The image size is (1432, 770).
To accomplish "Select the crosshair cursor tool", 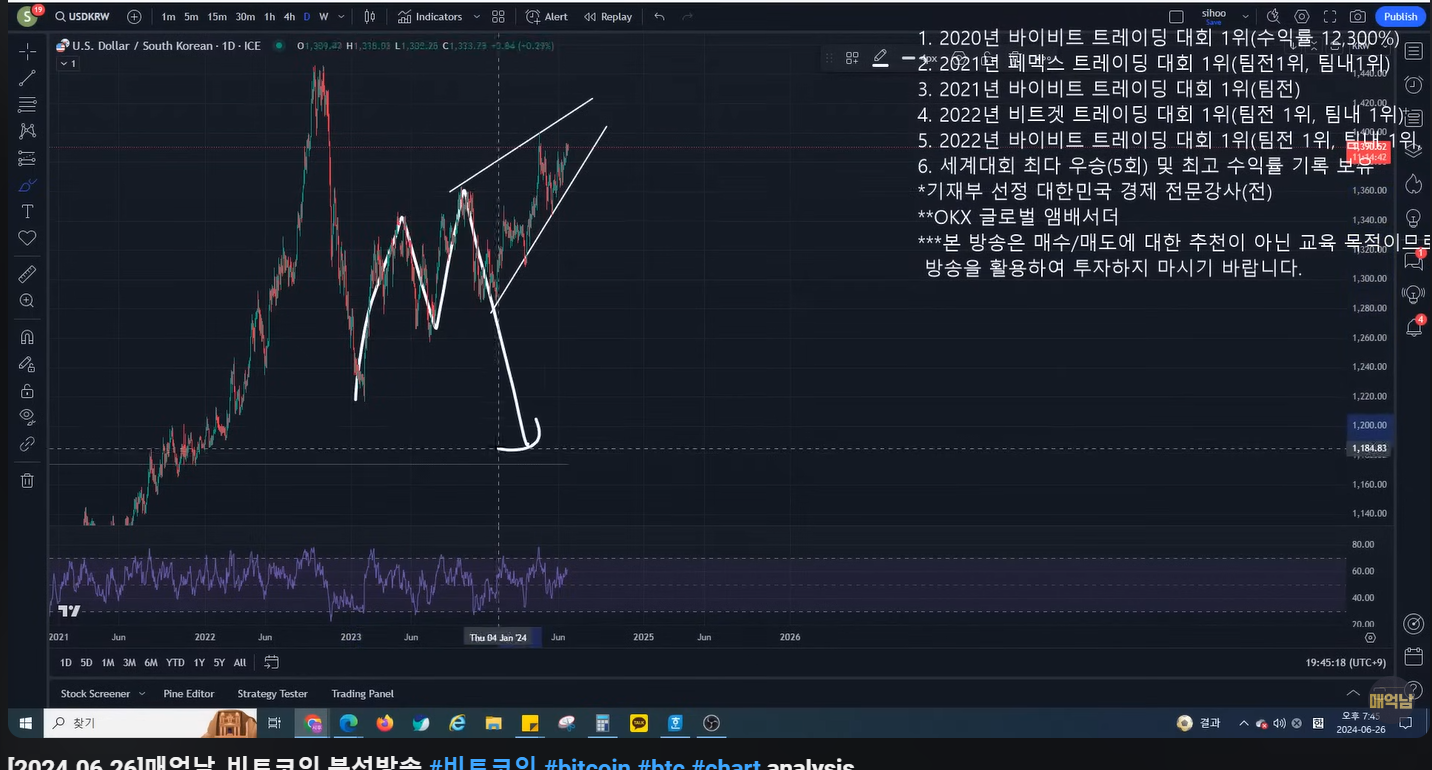I will [27, 50].
